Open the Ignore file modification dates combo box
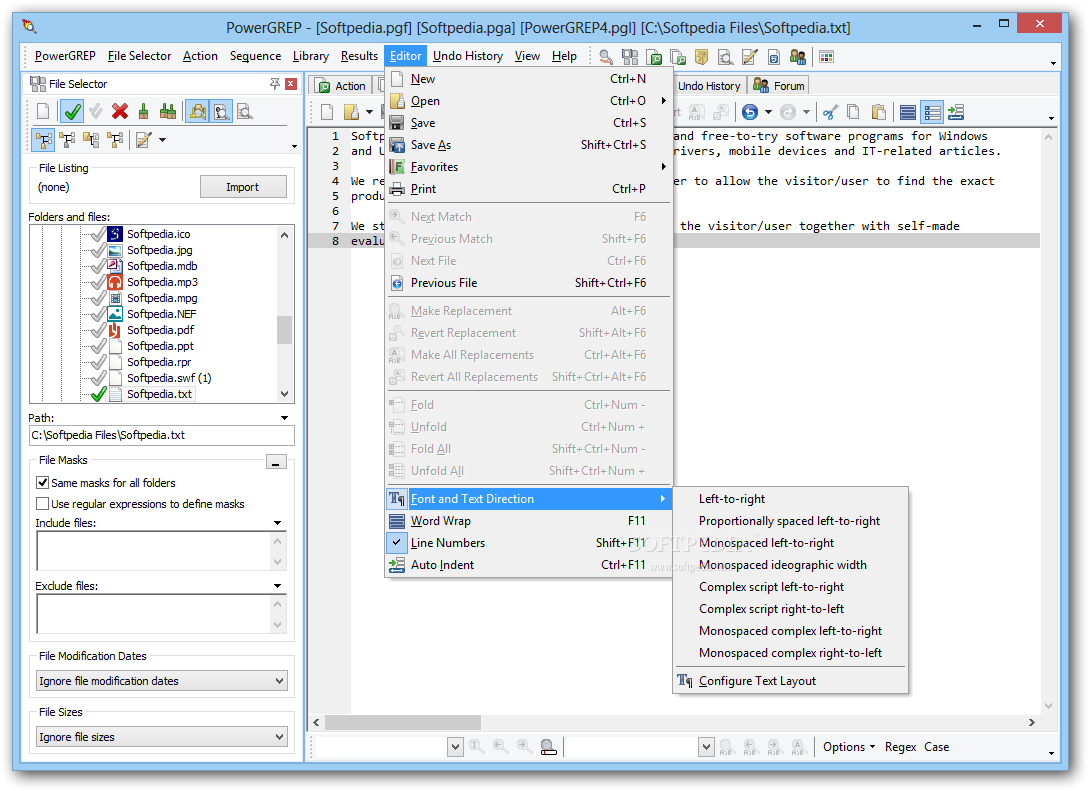Viewport: 1089px width, 791px height. (162, 681)
